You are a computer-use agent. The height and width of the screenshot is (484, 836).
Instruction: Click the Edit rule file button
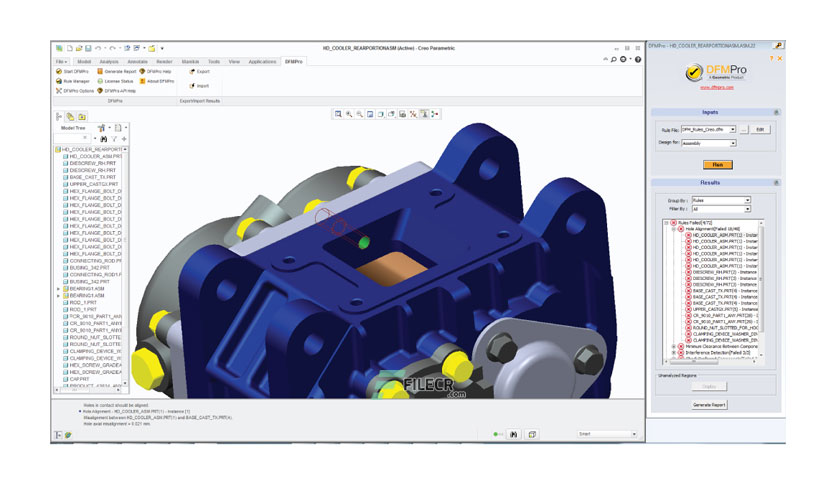click(x=760, y=130)
